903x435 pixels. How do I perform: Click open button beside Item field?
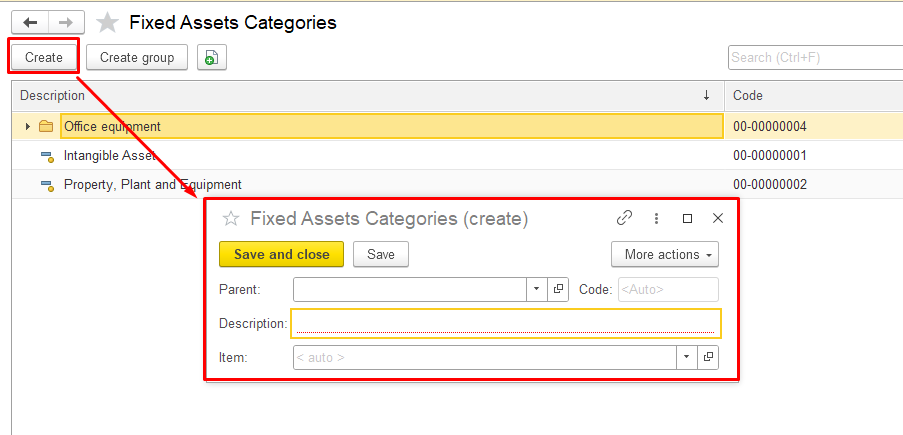pos(708,357)
